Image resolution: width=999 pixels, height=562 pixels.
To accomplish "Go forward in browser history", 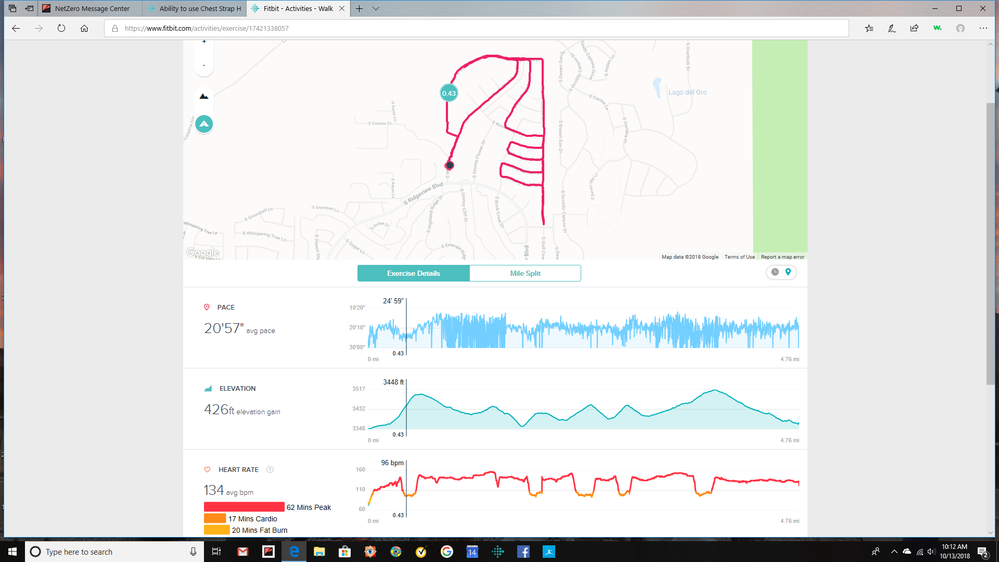I will pos(39,28).
